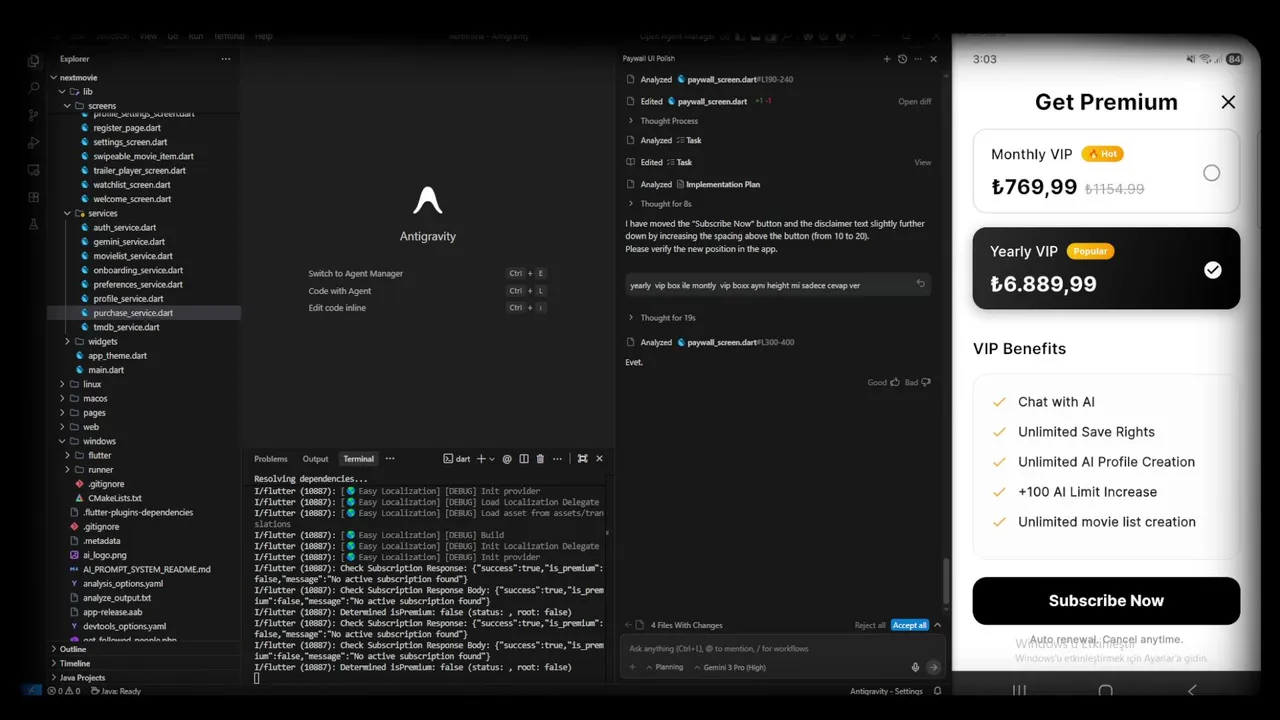Close the Get Premium paywall screen
The height and width of the screenshot is (720, 1280).
1228,102
